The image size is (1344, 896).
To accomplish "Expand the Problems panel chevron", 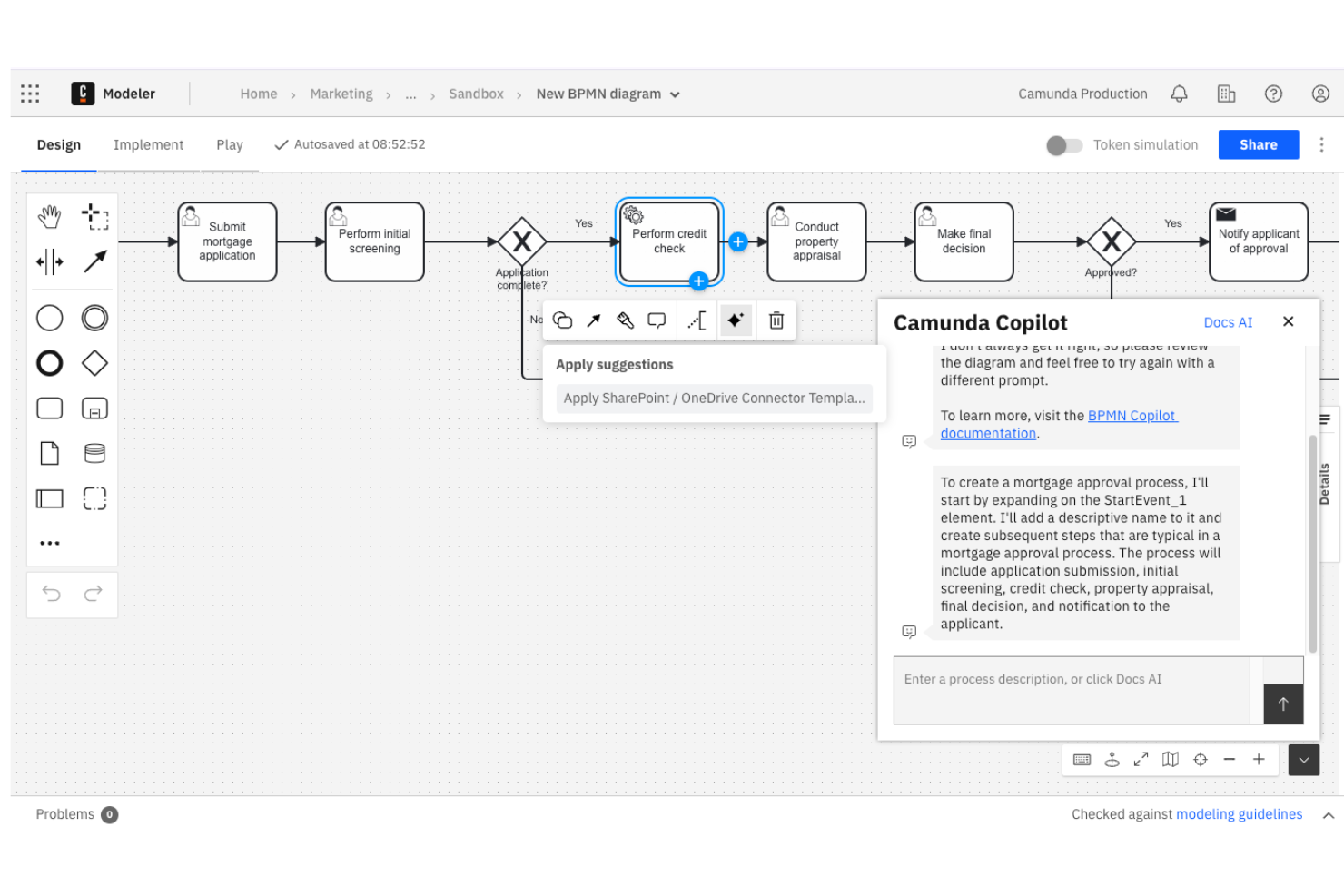I will coord(1329,815).
